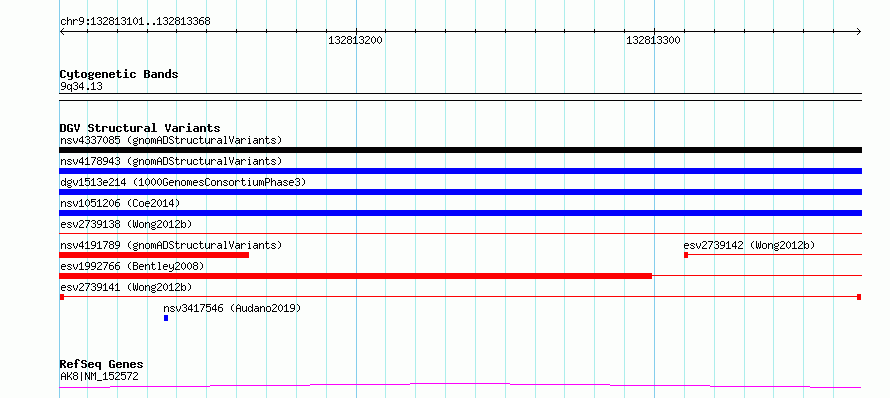Viewport: 890px width, 398px height.
Task: Click the DGV Structural Variants track heading
Action: tap(140, 128)
